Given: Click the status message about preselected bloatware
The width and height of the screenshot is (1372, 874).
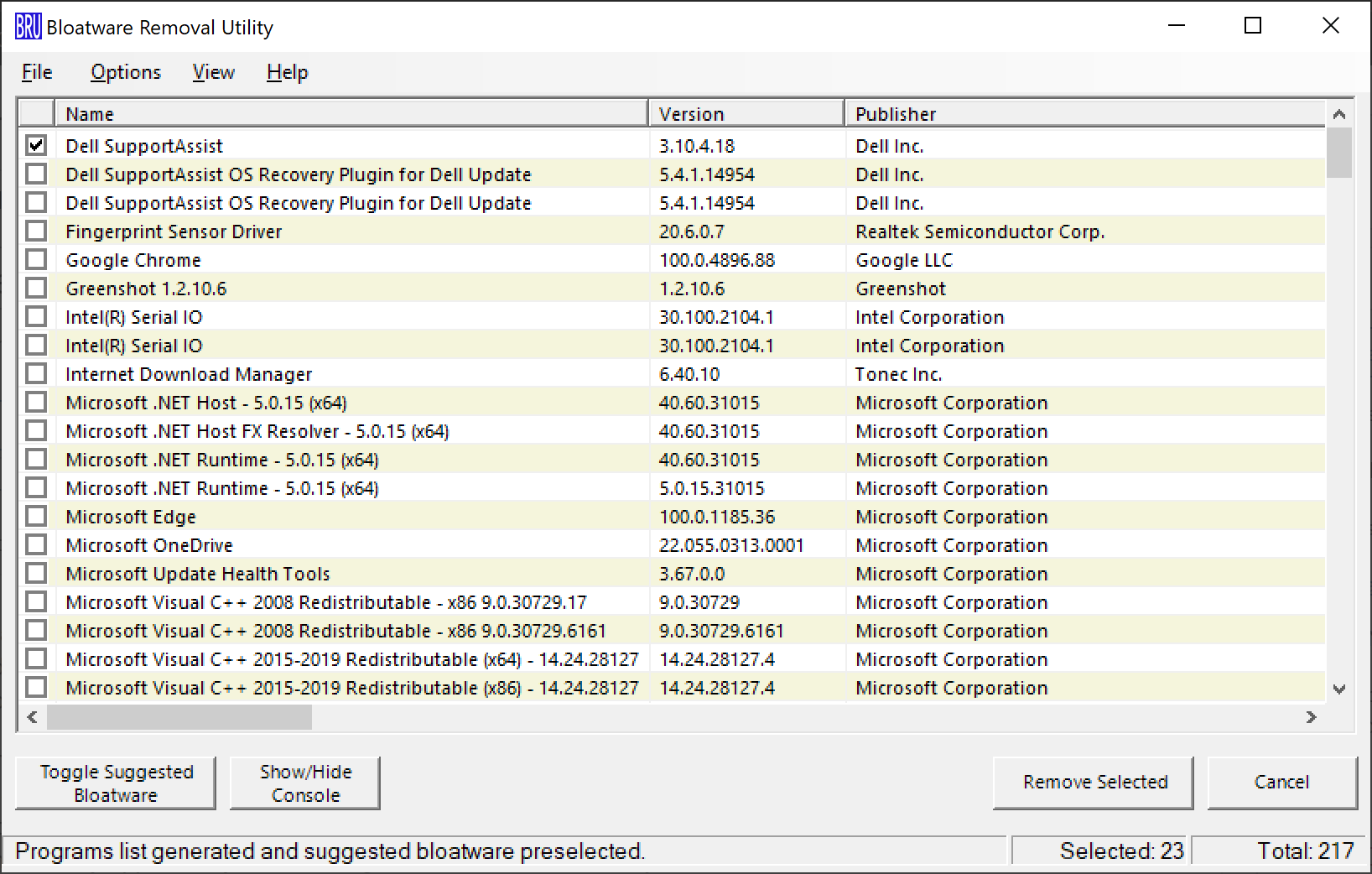Looking at the screenshot, I should (x=330, y=851).
